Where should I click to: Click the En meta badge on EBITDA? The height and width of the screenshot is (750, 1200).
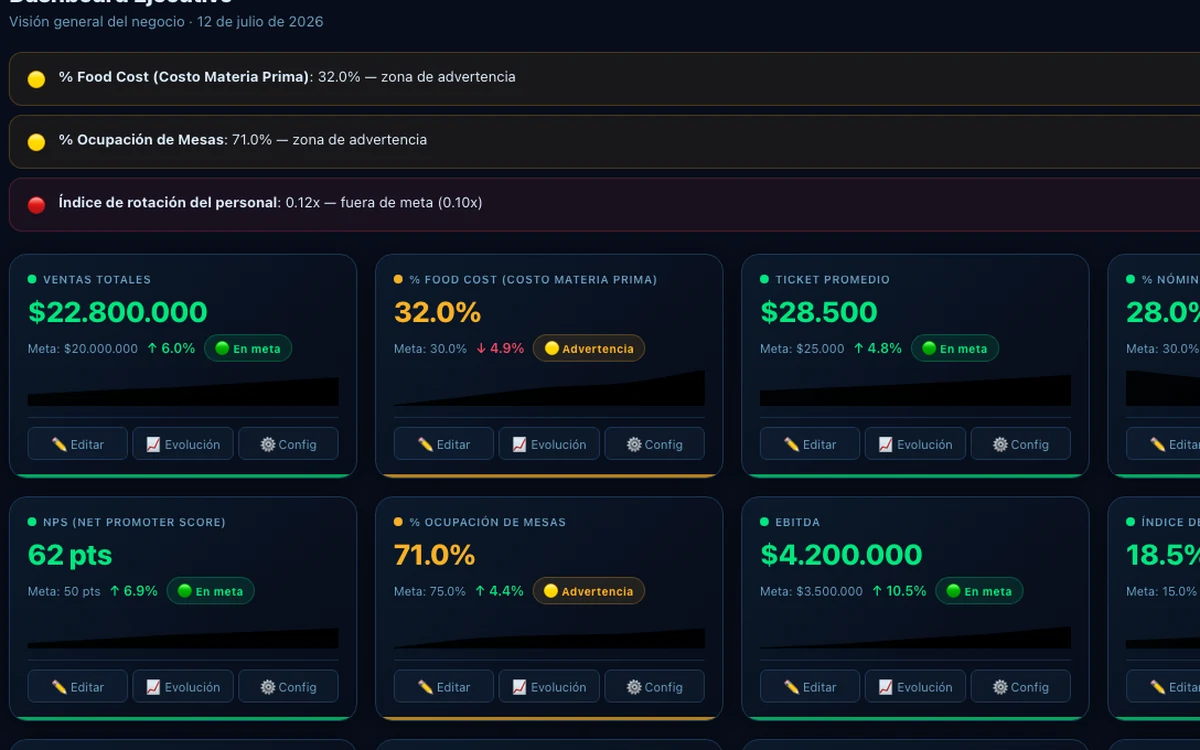979,591
